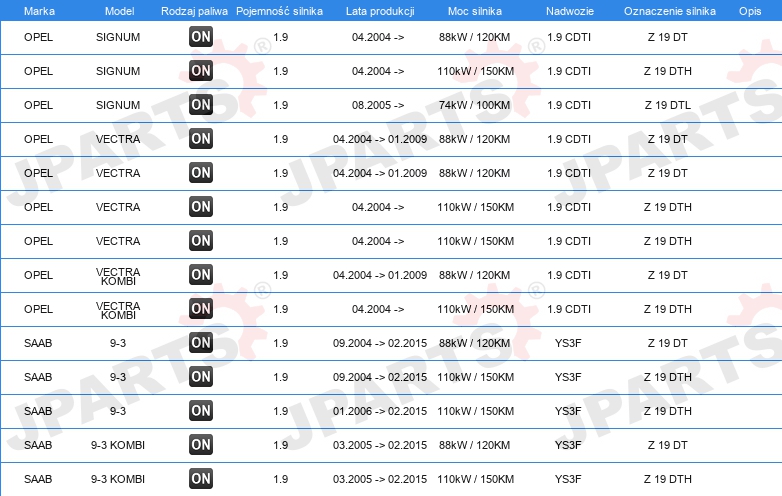Select '110kW / 150KM' in SAAB 01.2006 row
782x496 pixels.
(475, 411)
